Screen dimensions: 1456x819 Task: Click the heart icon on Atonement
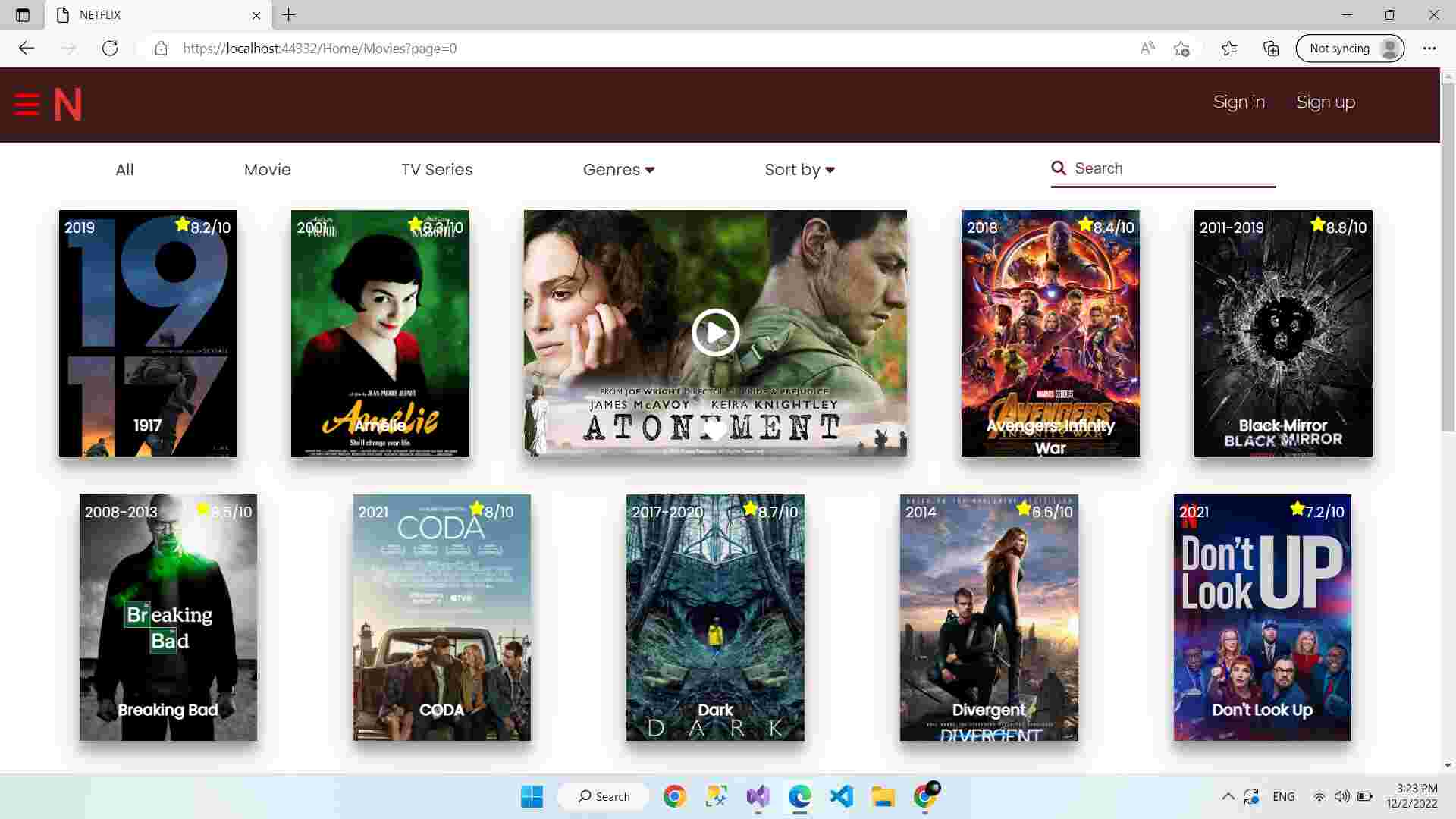714,430
